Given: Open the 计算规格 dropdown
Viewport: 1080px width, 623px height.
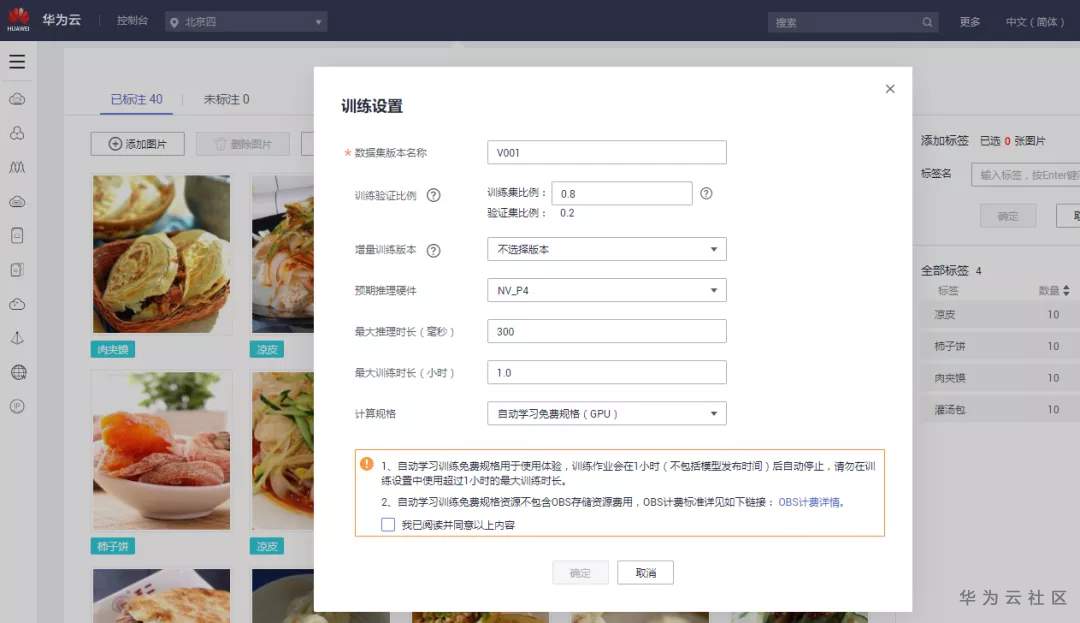Looking at the screenshot, I should pos(606,414).
